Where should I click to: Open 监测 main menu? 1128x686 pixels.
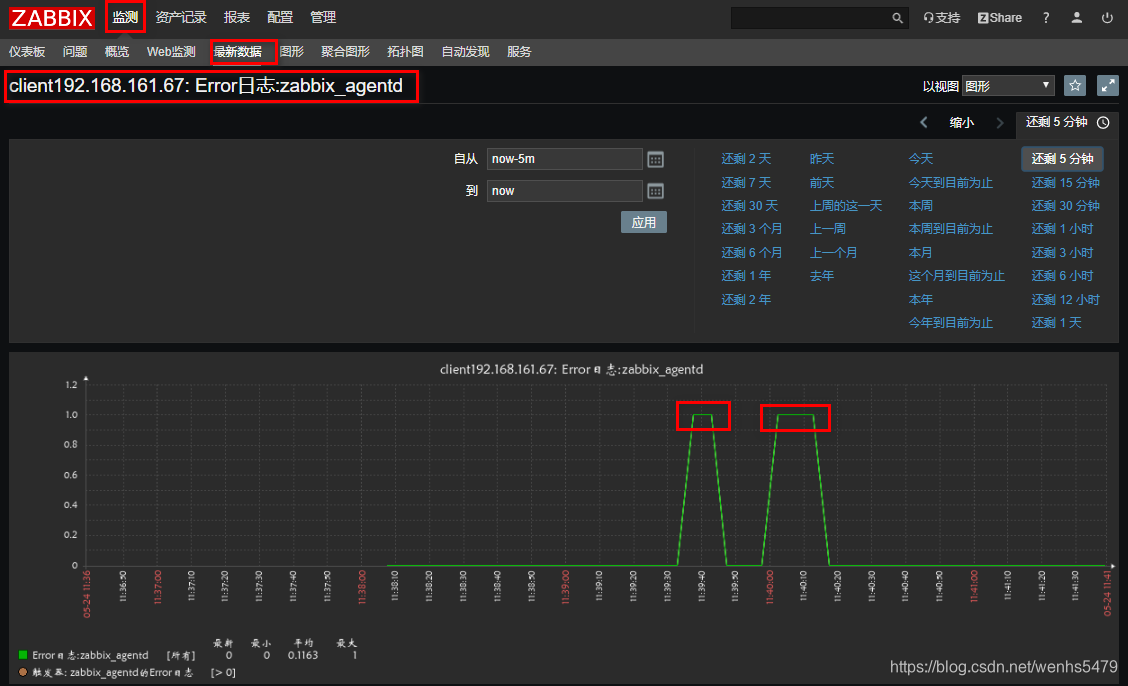(125, 17)
